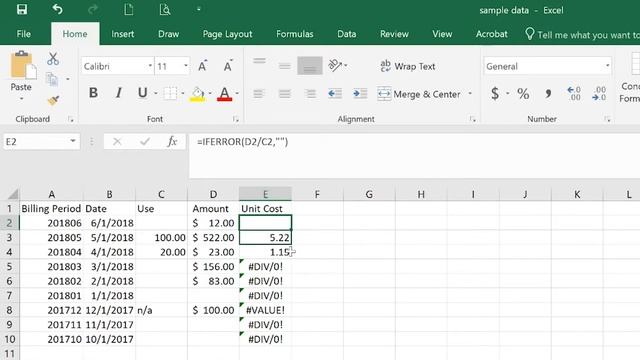Increase font size with the larger A
640x360 pixels.
click(x=202, y=66)
